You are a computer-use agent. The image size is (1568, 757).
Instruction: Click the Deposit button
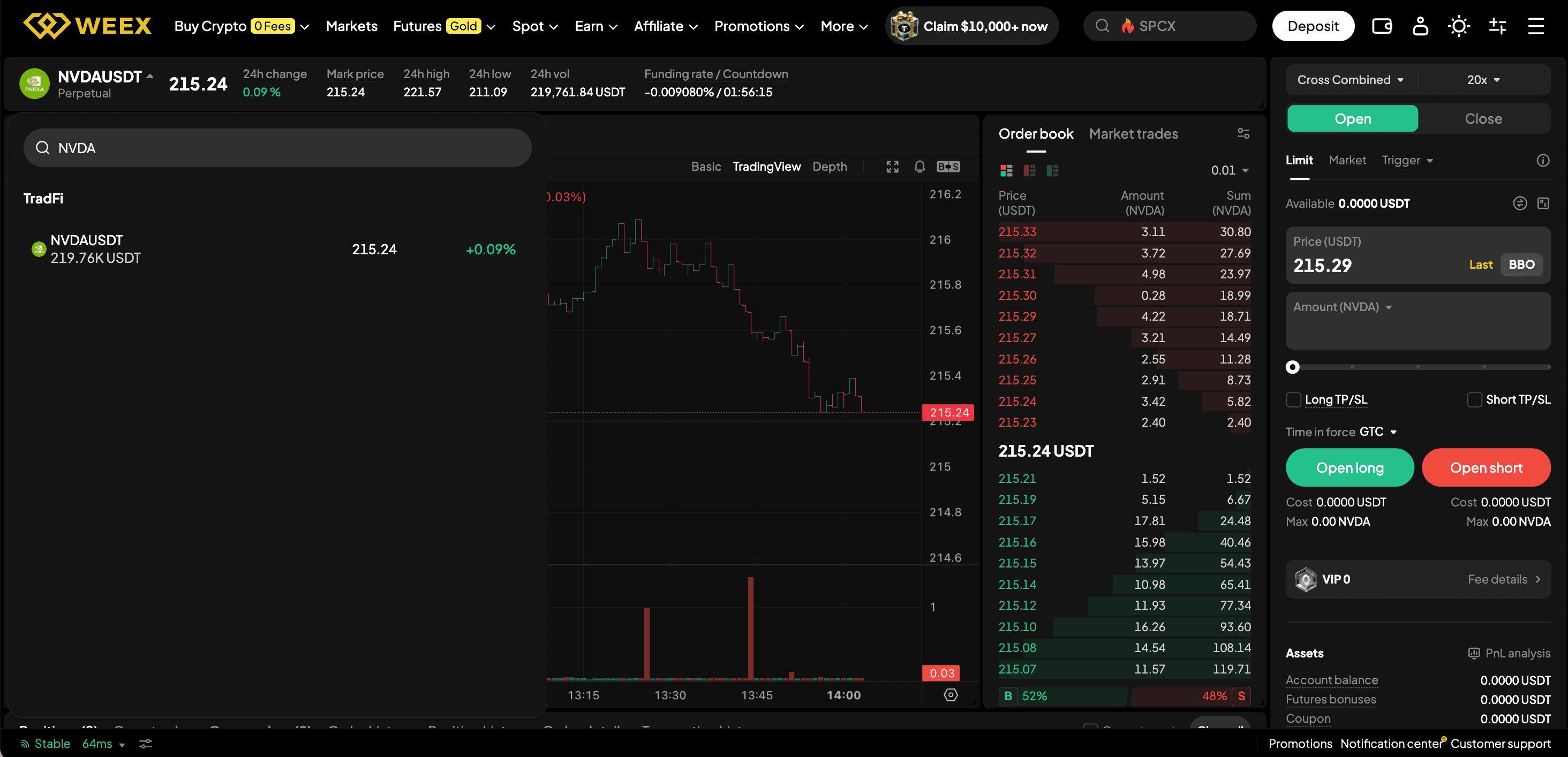pos(1313,26)
